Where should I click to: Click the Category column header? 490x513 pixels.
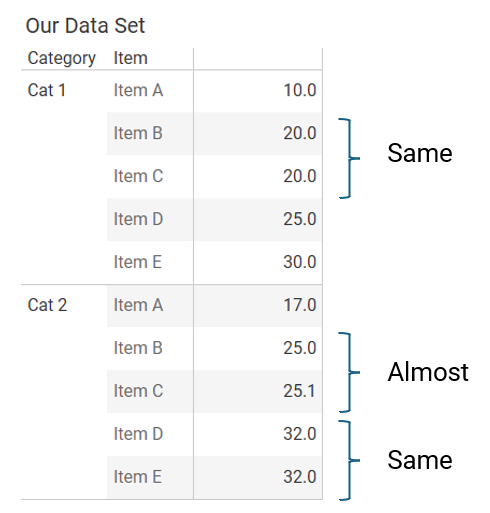(62, 58)
